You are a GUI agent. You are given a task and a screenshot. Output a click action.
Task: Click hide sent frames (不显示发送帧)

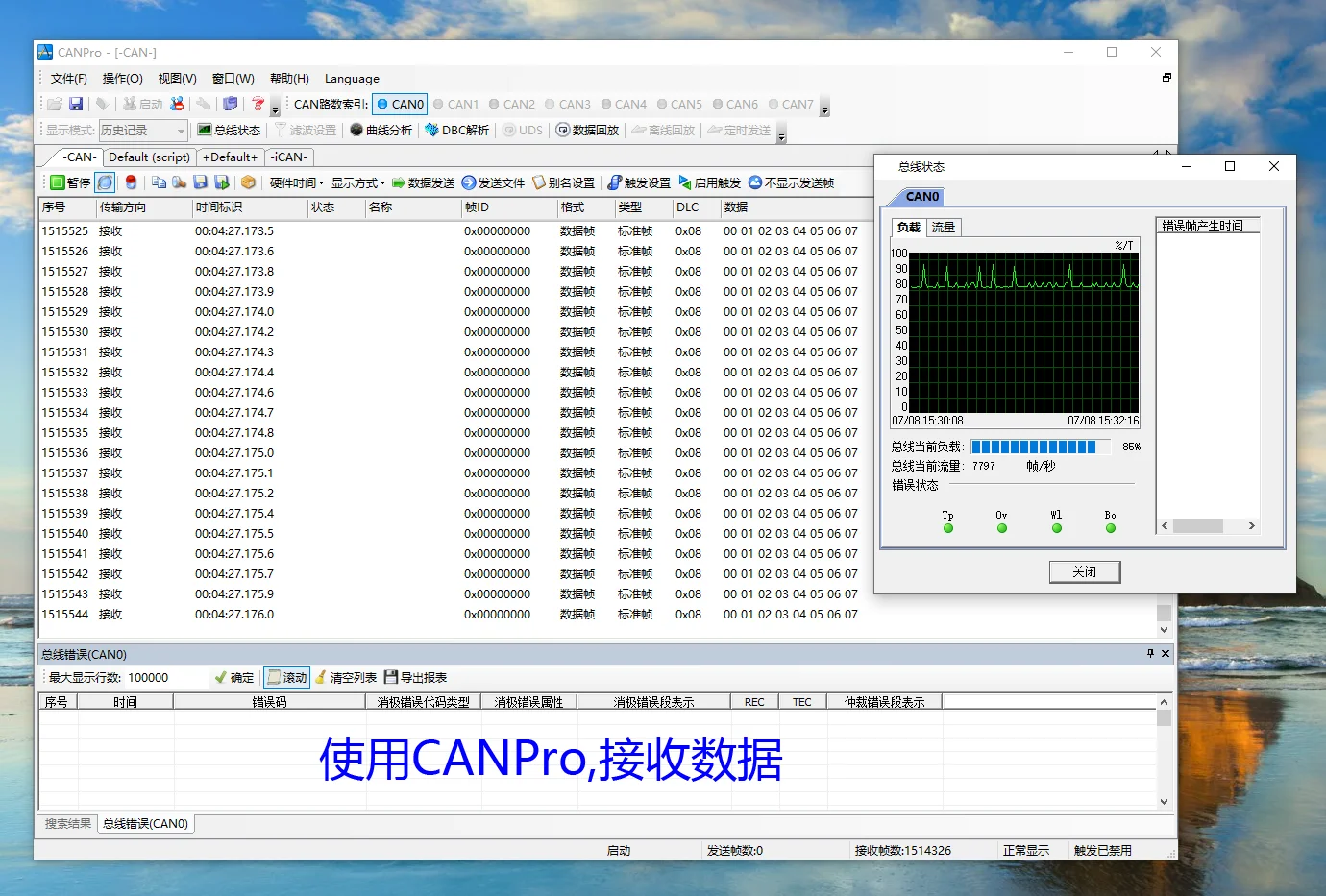pyautogui.click(x=791, y=182)
